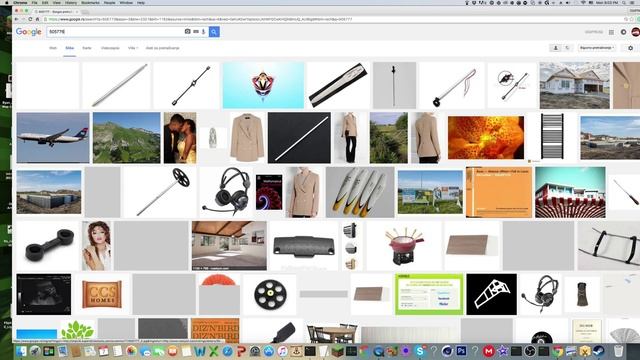Screen dimensions: 640x360
Task: Open the File menu in menu bar
Action: (35, 2)
